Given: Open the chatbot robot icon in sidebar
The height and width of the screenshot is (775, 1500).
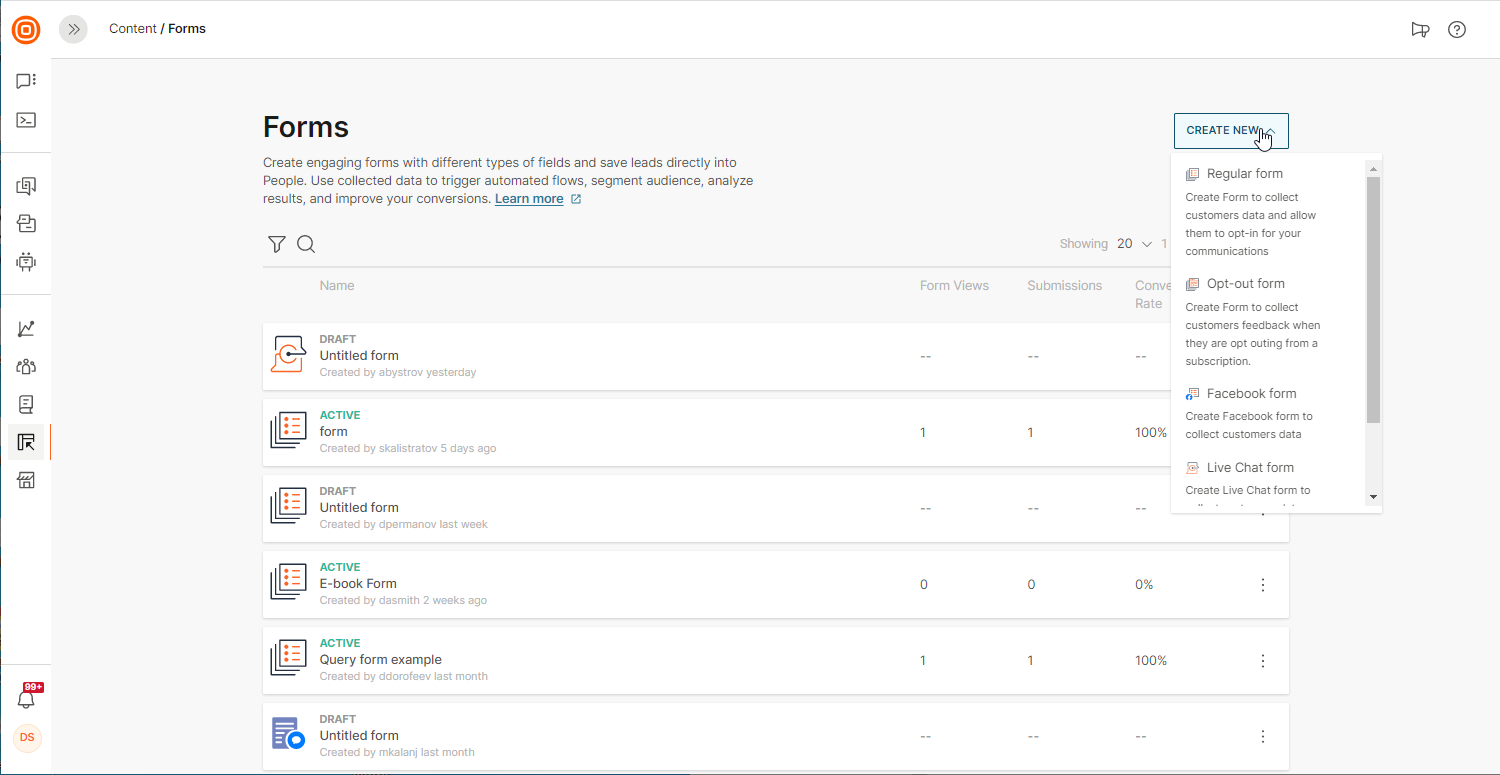Looking at the screenshot, I should [x=26, y=262].
